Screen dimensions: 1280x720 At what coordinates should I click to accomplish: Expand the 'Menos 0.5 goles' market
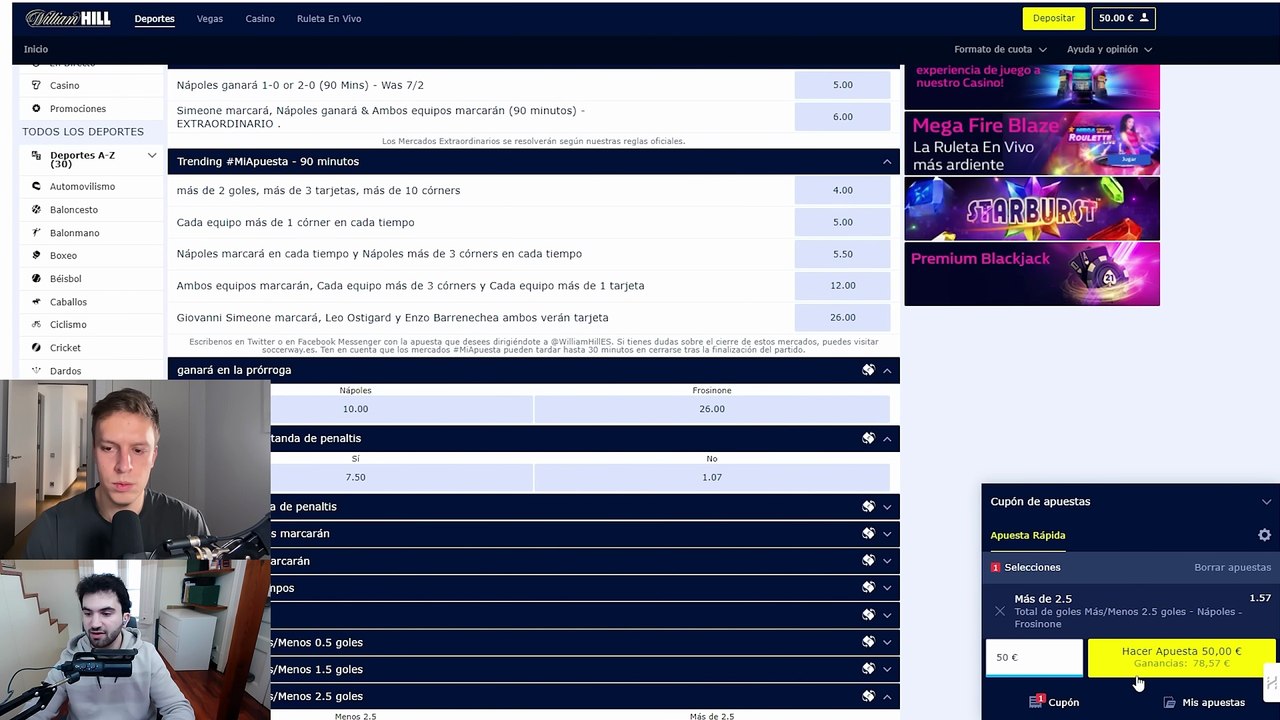pos(887,642)
